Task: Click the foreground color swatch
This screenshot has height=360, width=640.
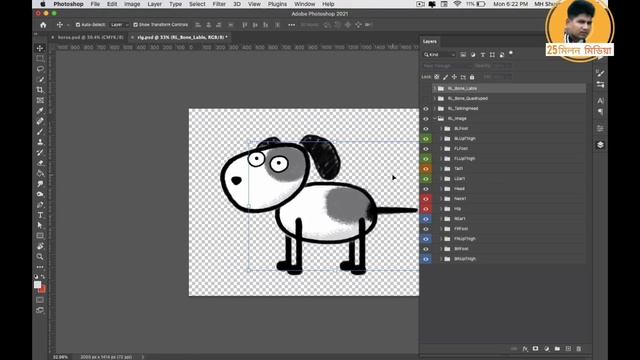Action: pos(37,284)
